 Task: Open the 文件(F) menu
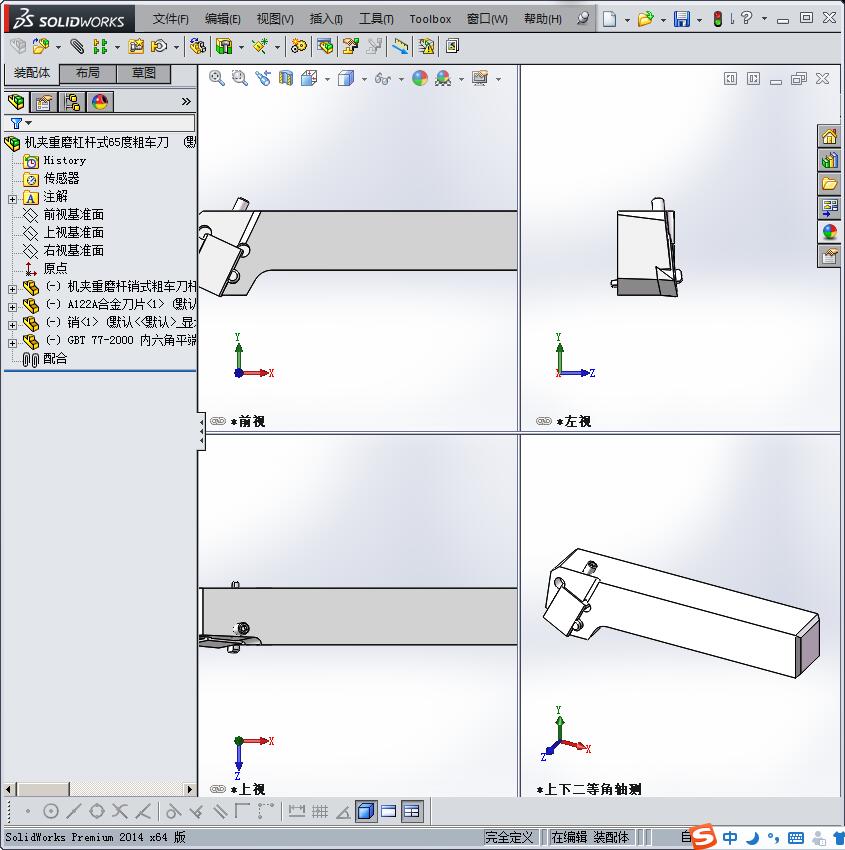[170, 19]
